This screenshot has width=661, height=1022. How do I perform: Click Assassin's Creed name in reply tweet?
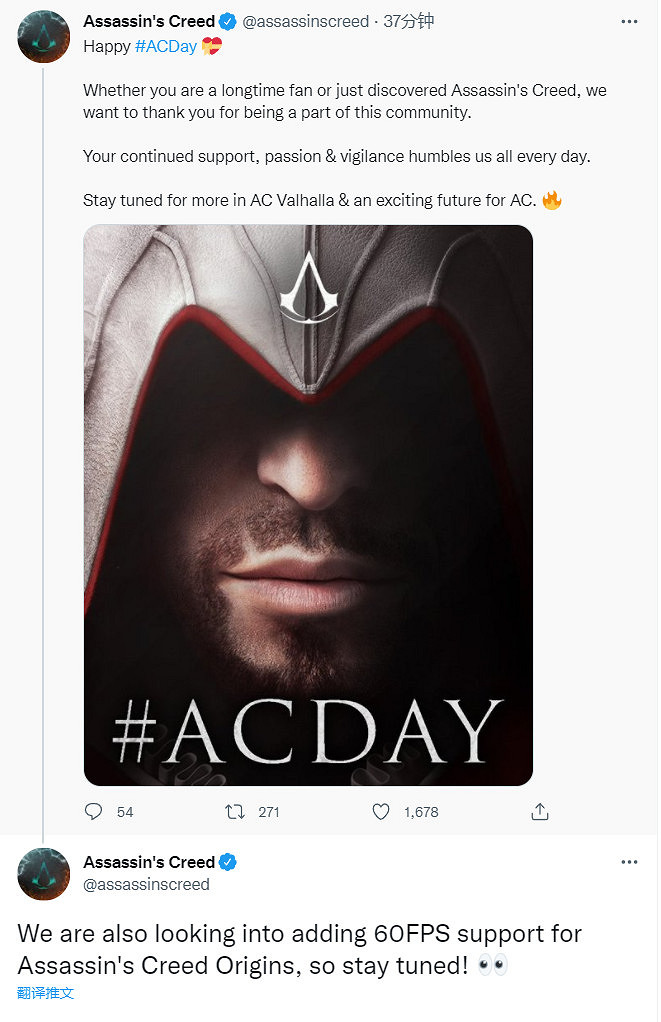click(149, 862)
